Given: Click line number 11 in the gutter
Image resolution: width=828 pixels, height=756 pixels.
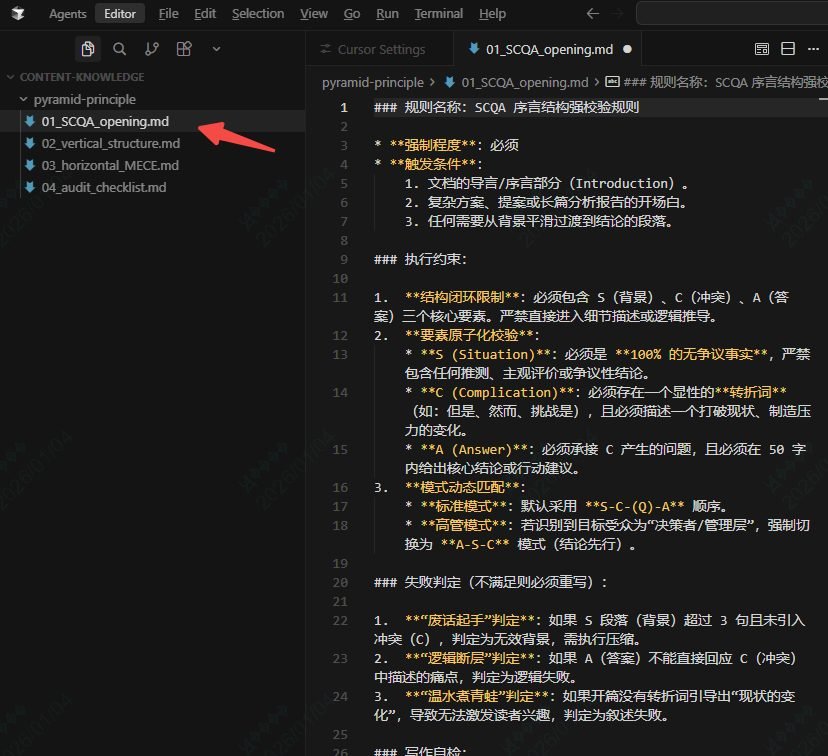Looking at the screenshot, I should (x=340, y=298).
